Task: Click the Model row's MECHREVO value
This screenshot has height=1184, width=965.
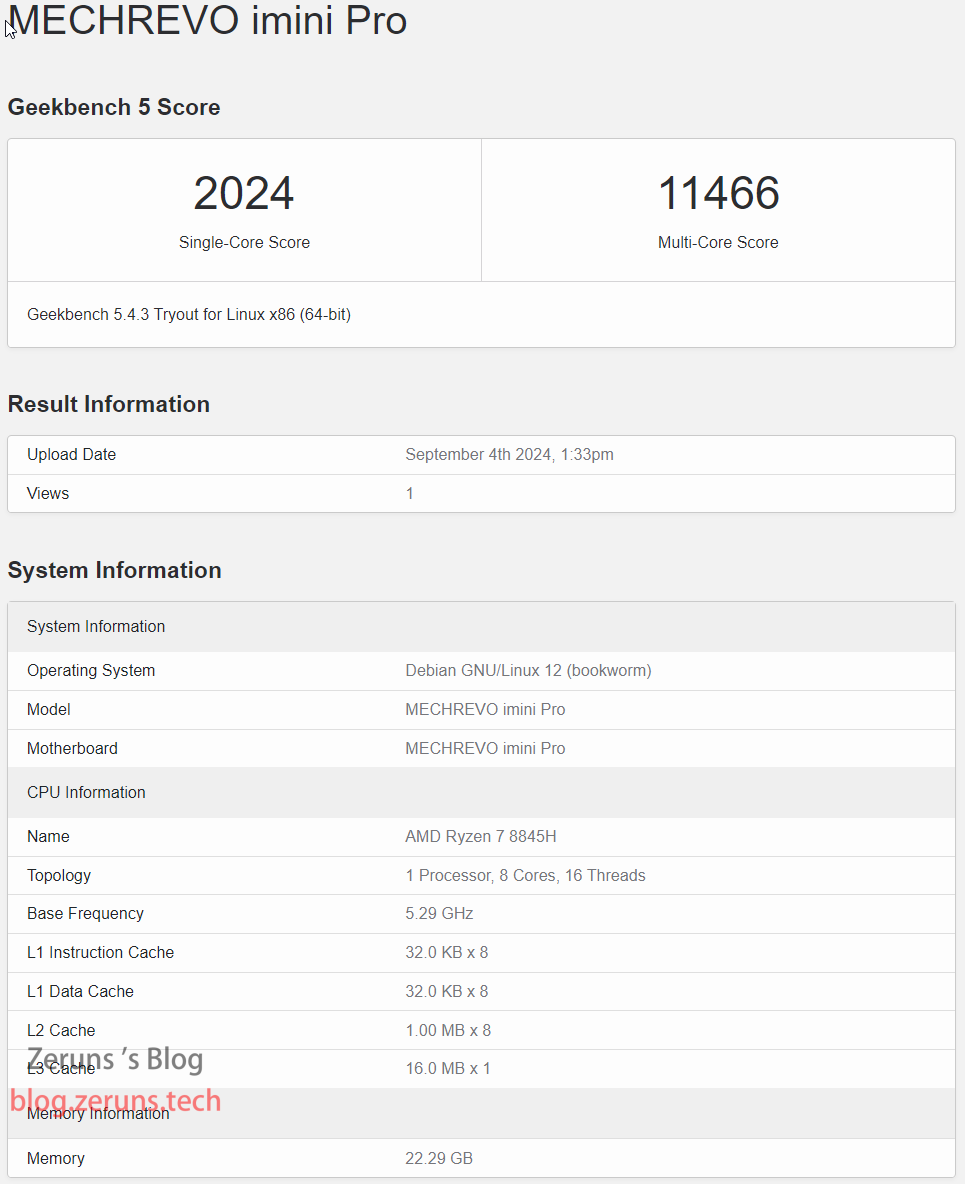Action: (485, 709)
